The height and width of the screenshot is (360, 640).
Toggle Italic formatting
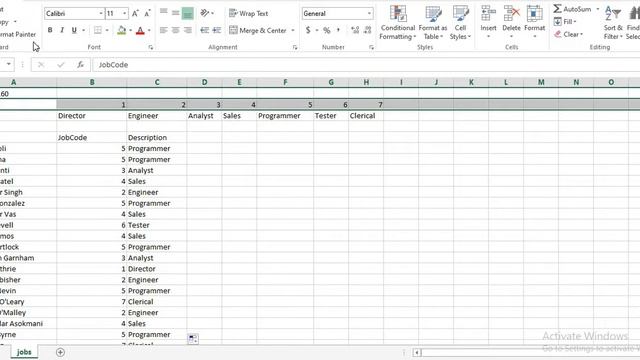coord(62,30)
